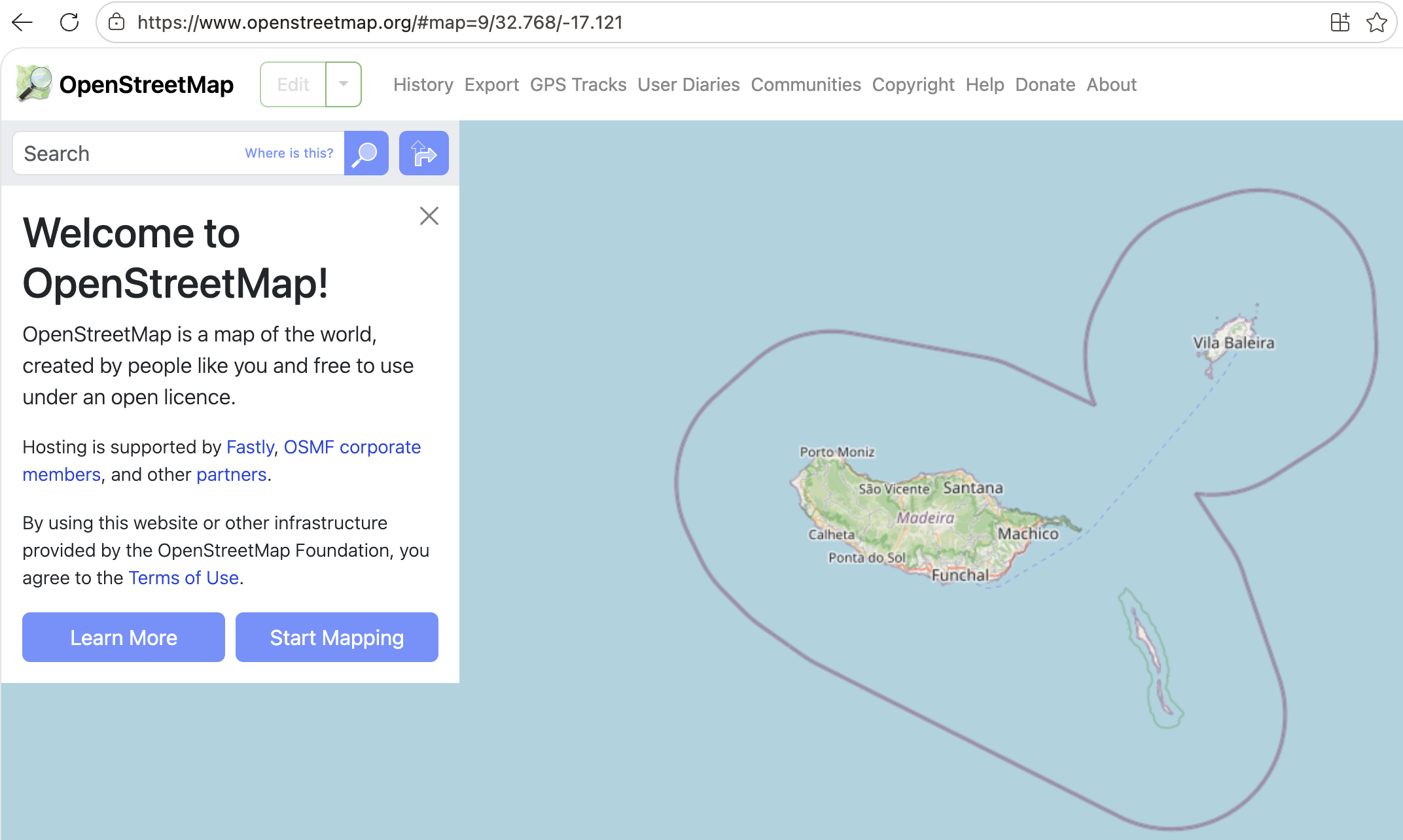Bookmark this page with star icon
This screenshot has height=840, width=1403.
click(x=1377, y=22)
